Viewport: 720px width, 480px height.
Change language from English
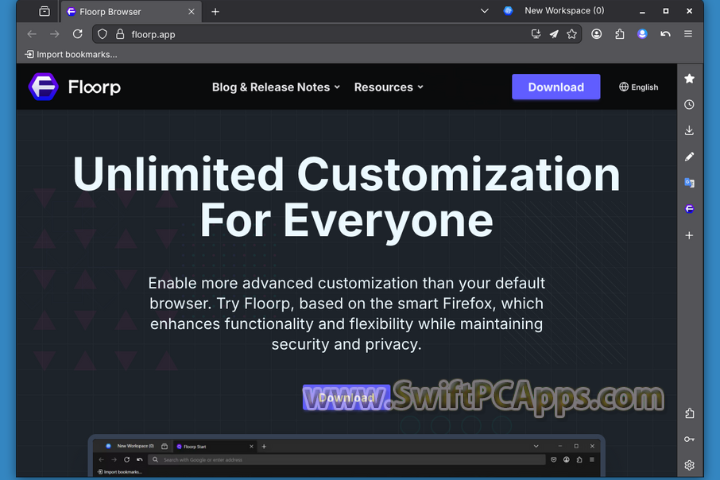click(x=638, y=87)
